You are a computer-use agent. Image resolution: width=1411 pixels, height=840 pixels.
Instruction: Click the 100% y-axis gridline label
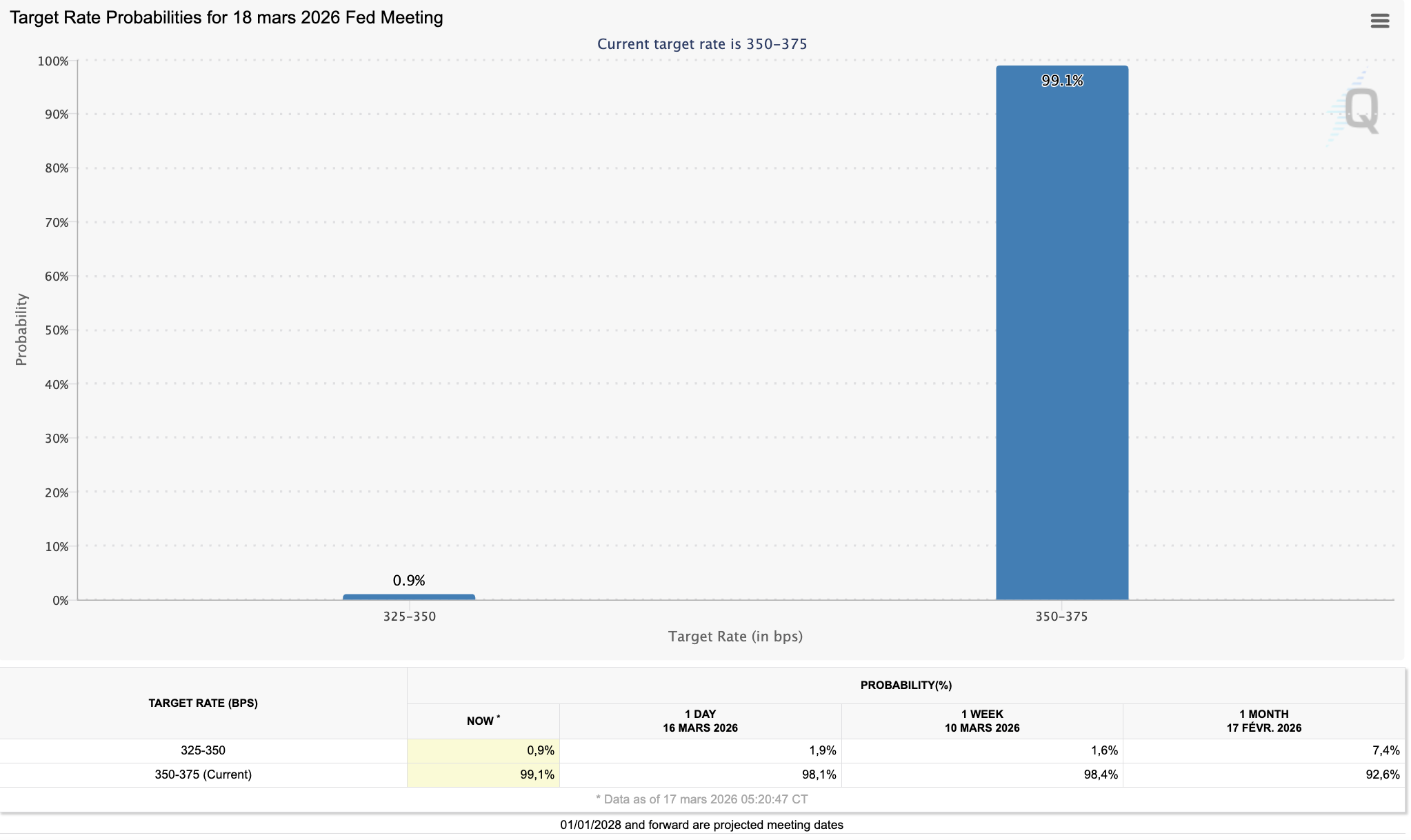pos(54,60)
